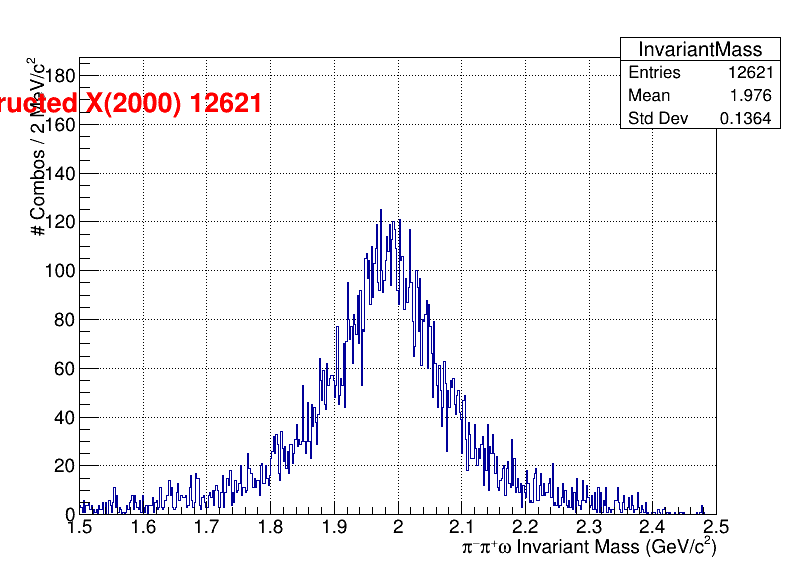Click the x-axis tick label 2.5
This screenshot has height=572, width=796.
click(x=716, y=527)
